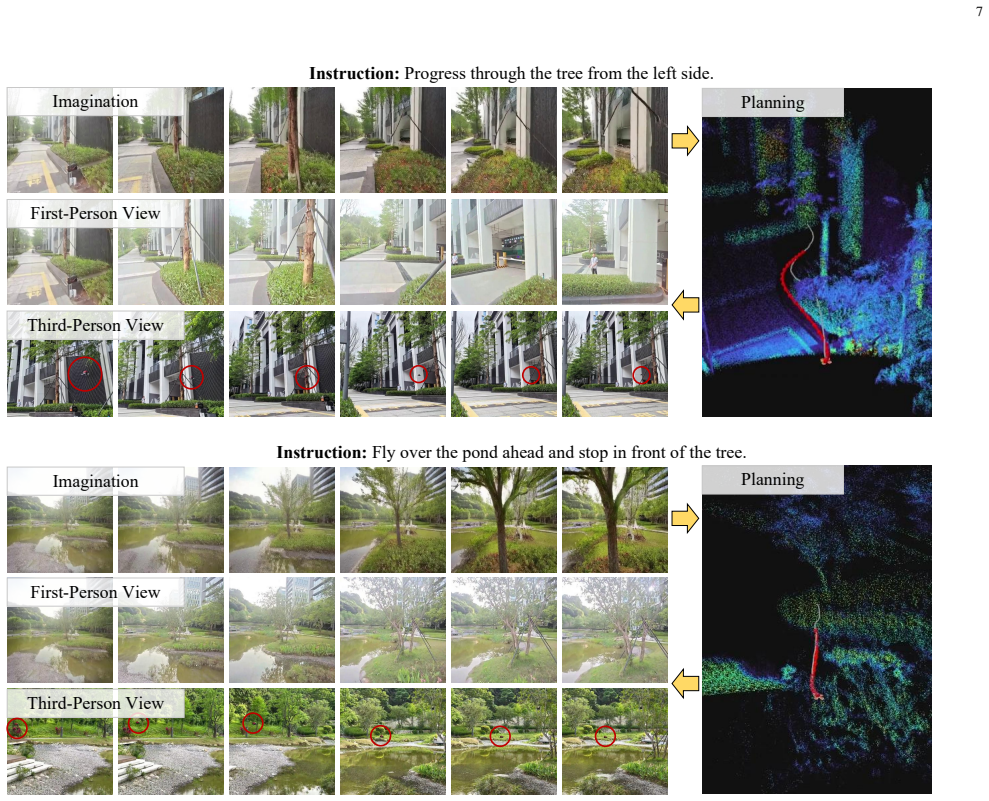Open the last bottom Imagination frame with tree
This screenshot has height=801, width=989.
pyautogui.click(x=615, y=520)
